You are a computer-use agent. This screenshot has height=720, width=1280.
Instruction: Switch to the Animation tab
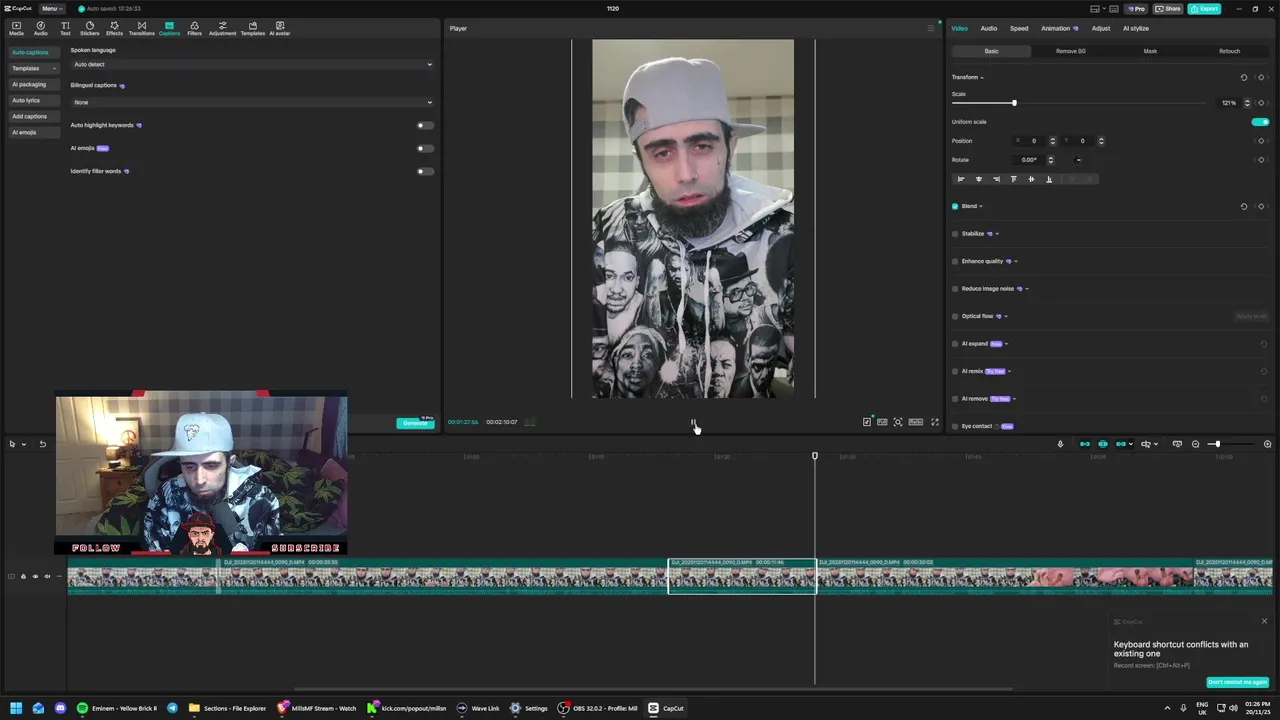(1059, 28)
